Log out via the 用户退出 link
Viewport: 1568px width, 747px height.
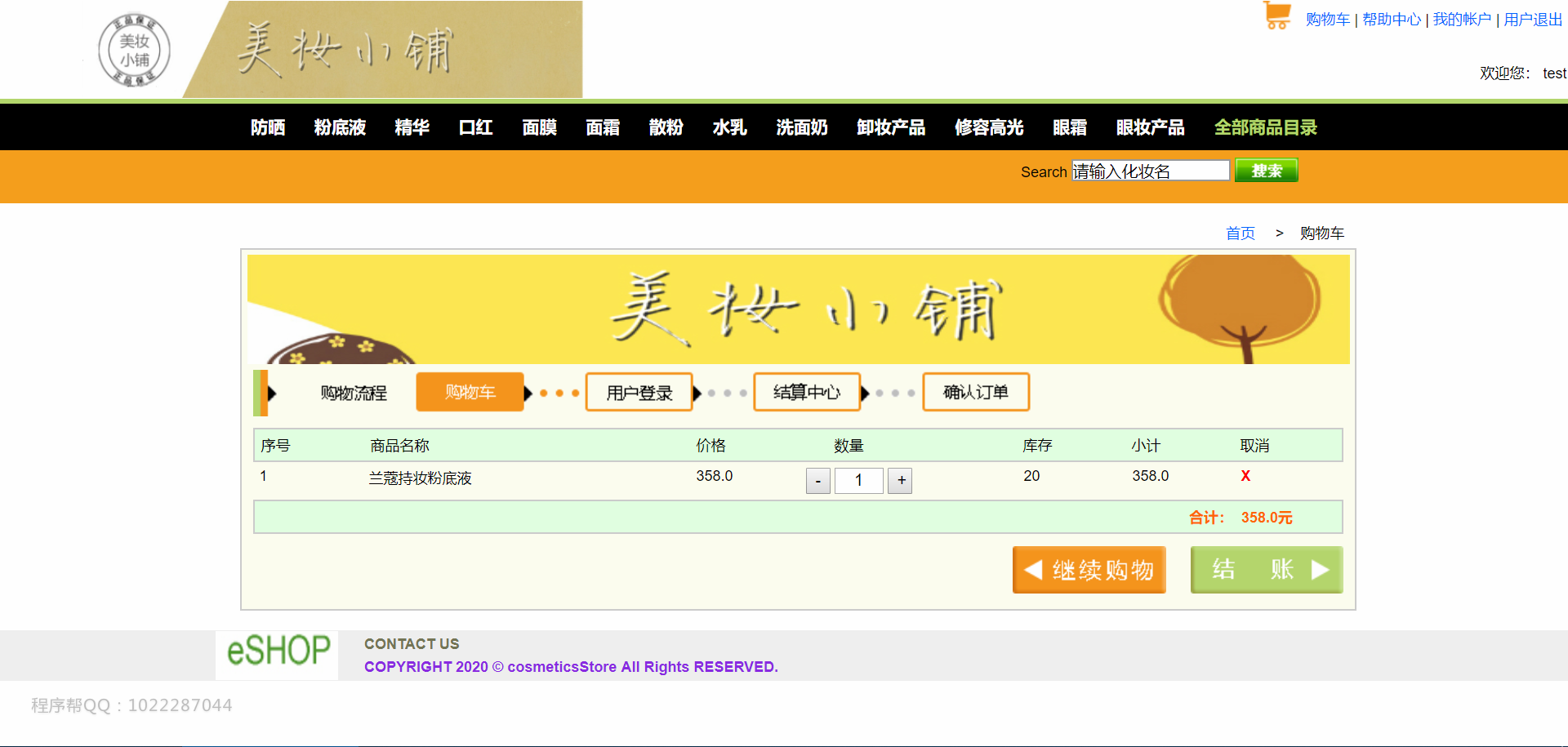[1531, 20]
